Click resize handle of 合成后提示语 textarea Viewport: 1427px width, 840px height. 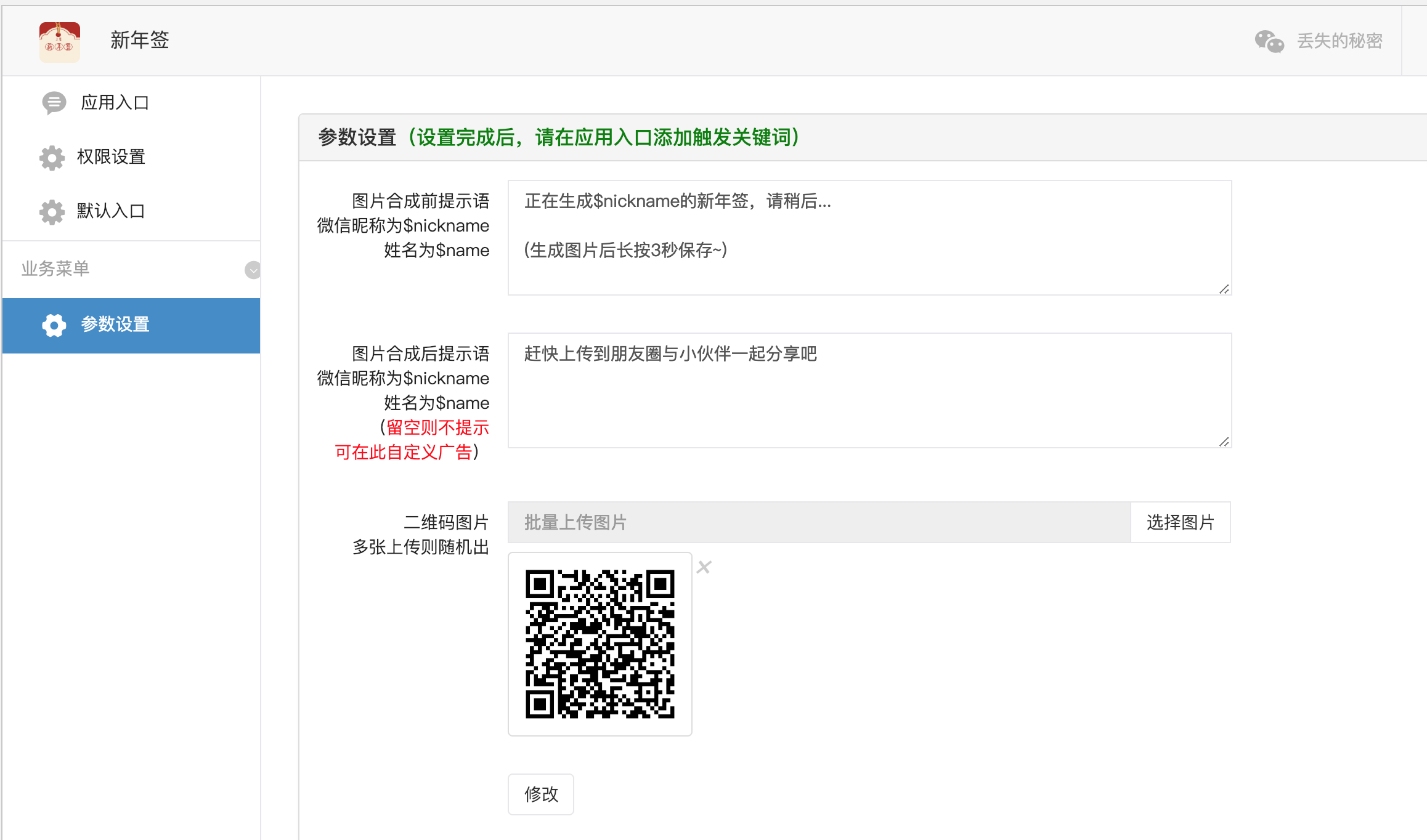[1224, 442]
